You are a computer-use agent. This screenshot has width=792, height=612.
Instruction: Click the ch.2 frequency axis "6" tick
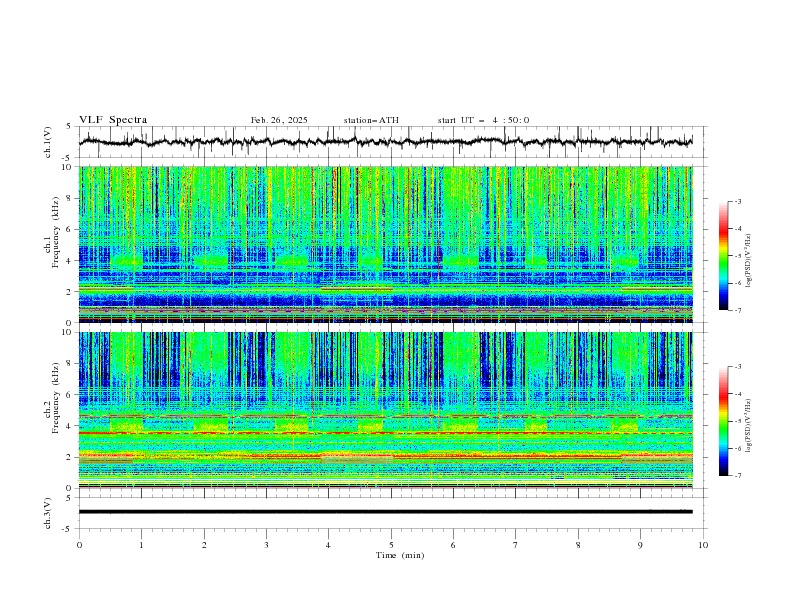pyautogui.click(x=71, y=395)
